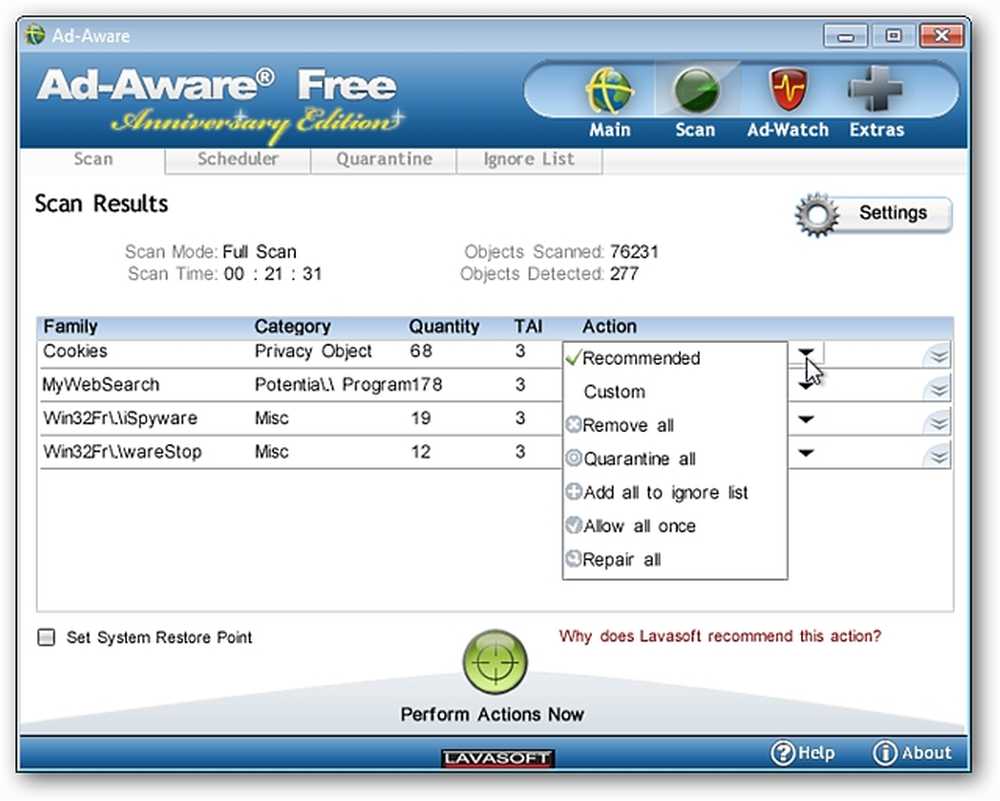Open Help in the bottom bar
Screen dimensions: 1000x801
click(x=803, y=753)
